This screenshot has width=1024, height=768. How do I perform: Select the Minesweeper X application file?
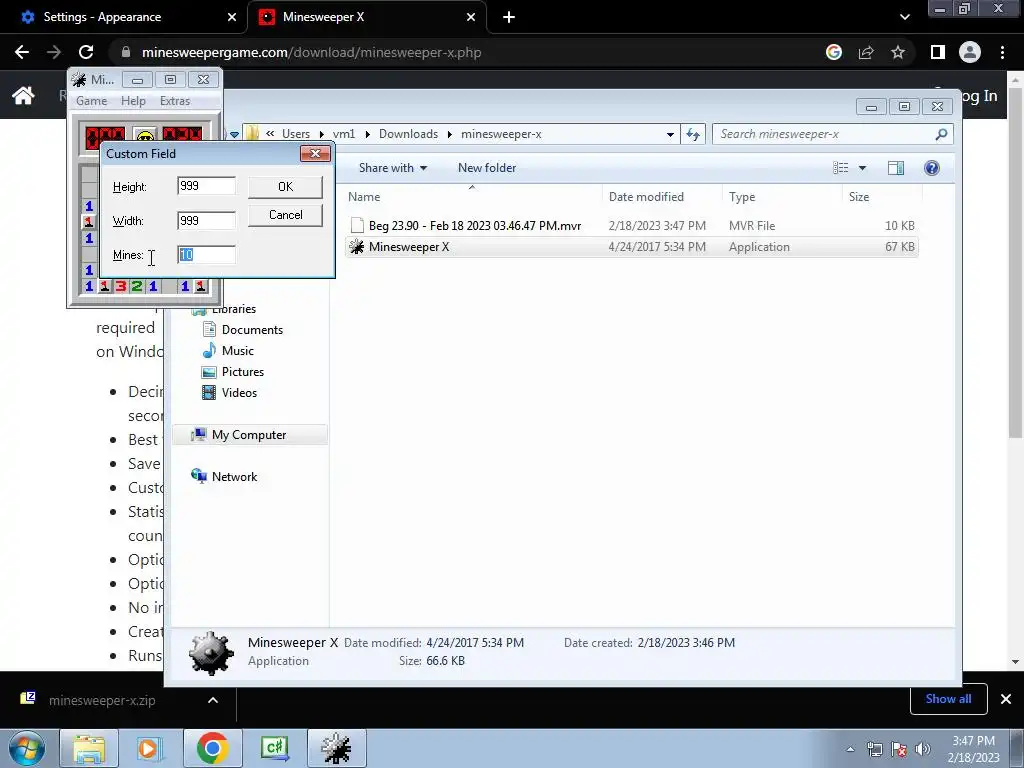[632, 247]
